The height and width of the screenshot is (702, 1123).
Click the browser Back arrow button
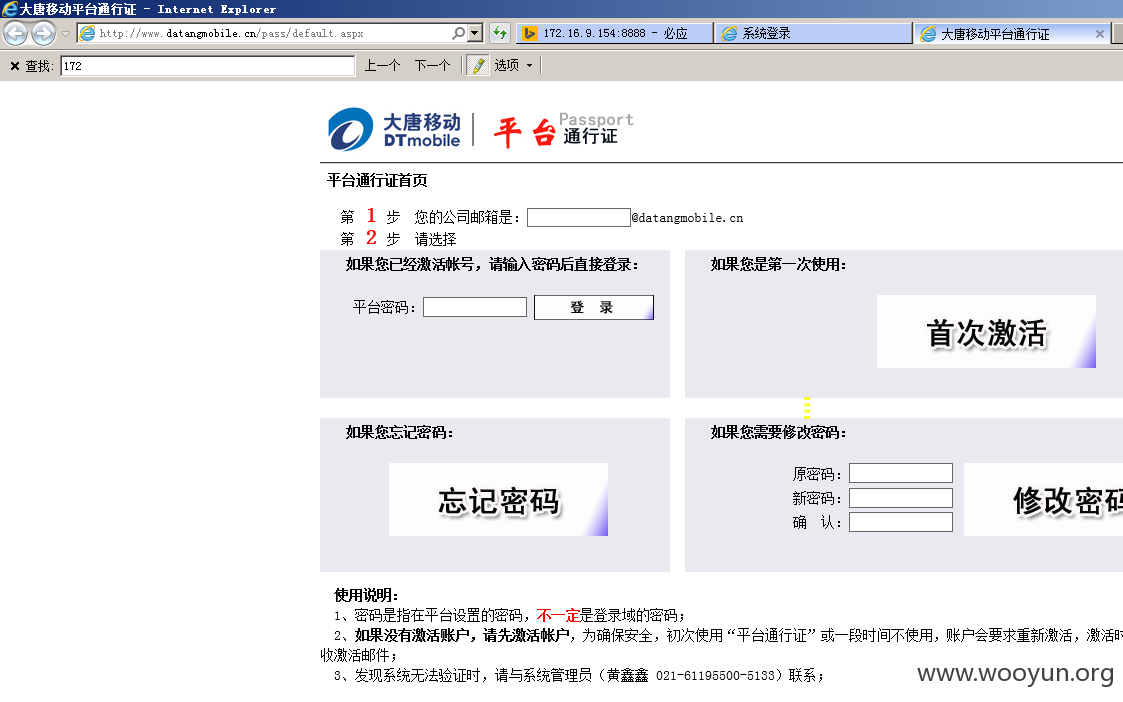[16, 33]
